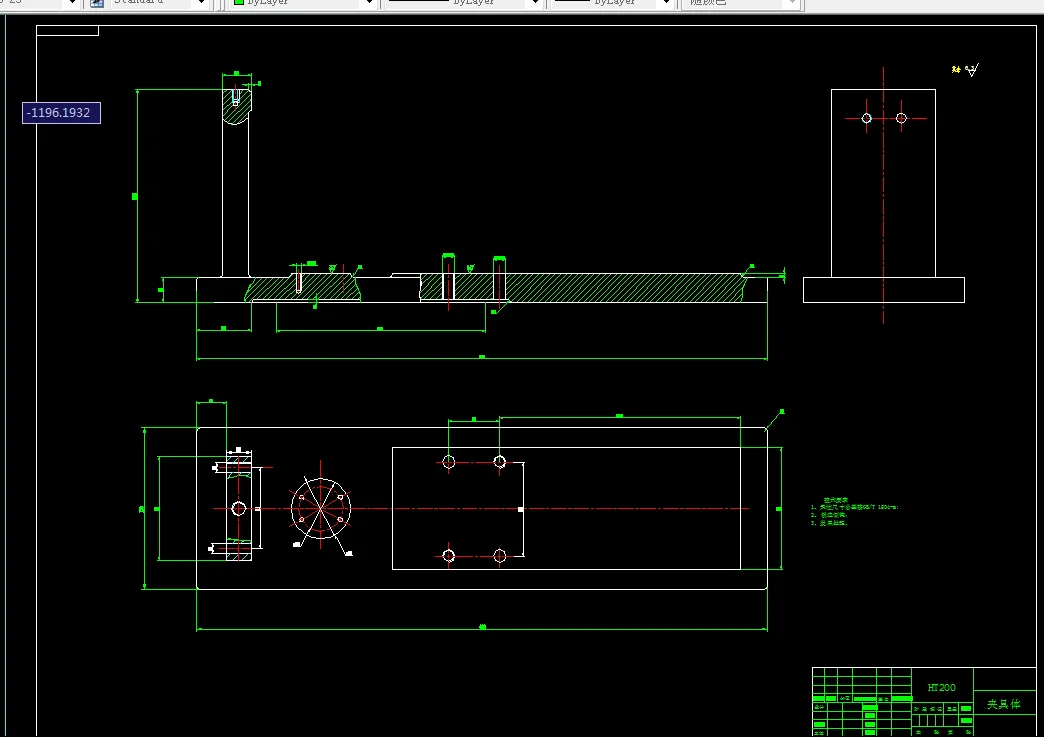The image size is (1044, 737).
Task: Select the HT200 material text in title block
Action: (941, 687)
